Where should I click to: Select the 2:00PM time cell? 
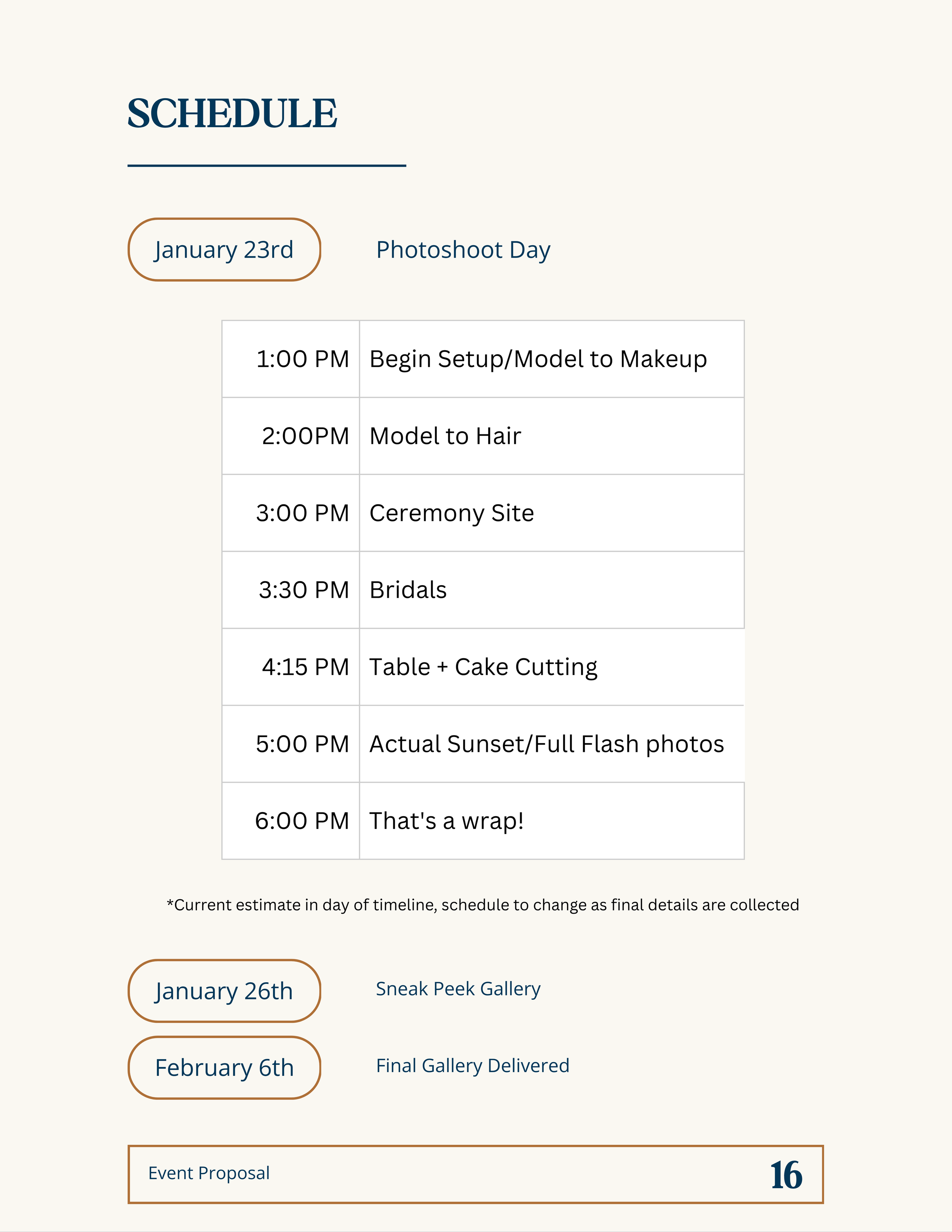tap(291, 436)
